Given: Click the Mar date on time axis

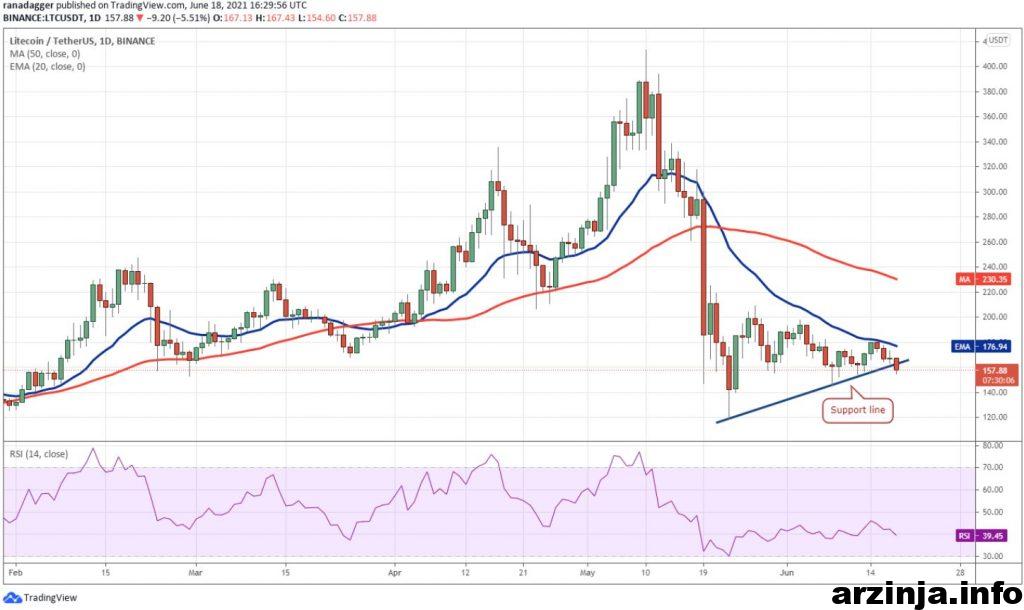Looking at the screenshot, I should 195,573.
